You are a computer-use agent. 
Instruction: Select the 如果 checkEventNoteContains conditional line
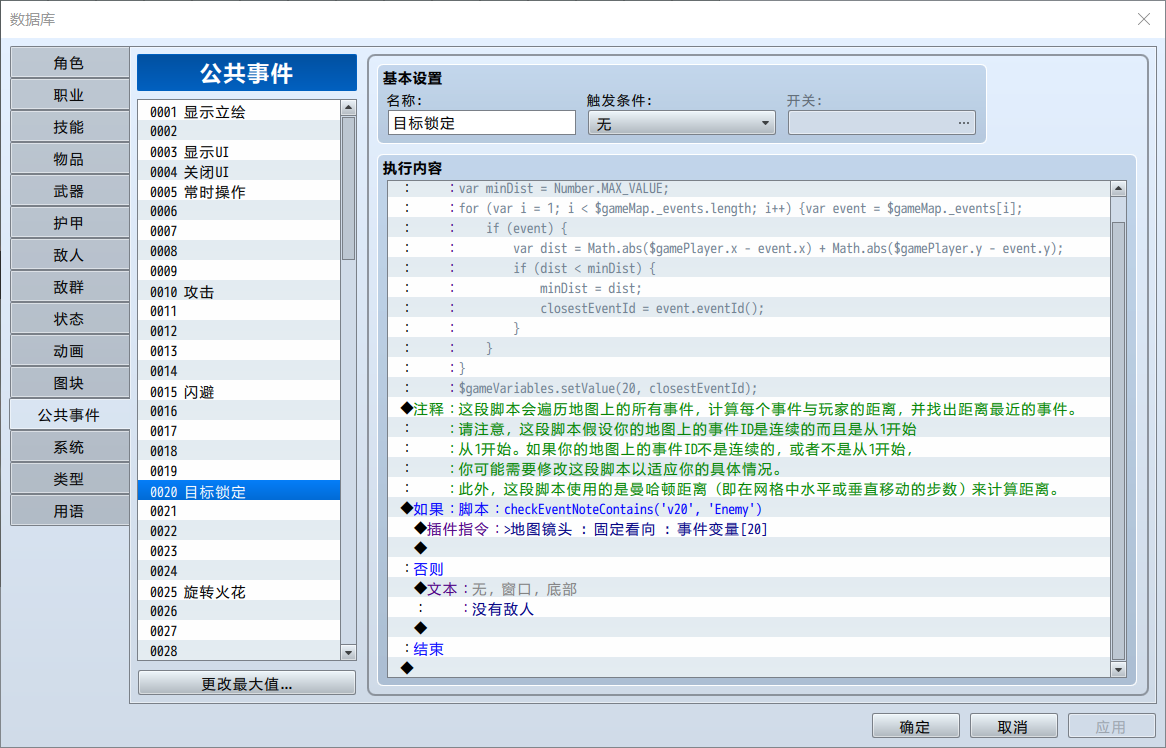coord(749,509)
